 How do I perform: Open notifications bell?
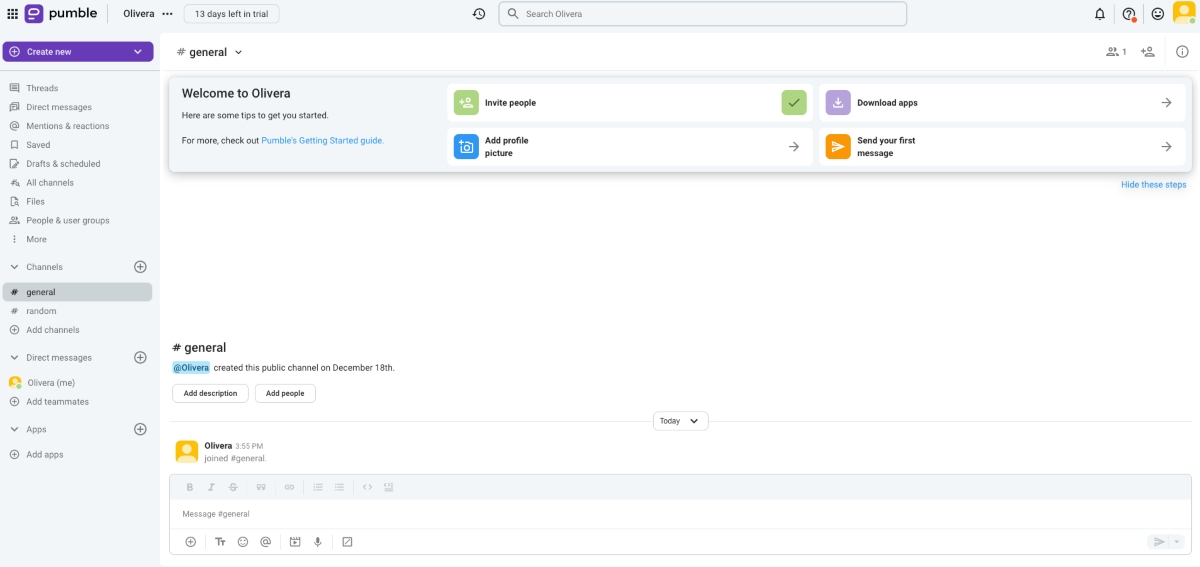[1100, 14]
